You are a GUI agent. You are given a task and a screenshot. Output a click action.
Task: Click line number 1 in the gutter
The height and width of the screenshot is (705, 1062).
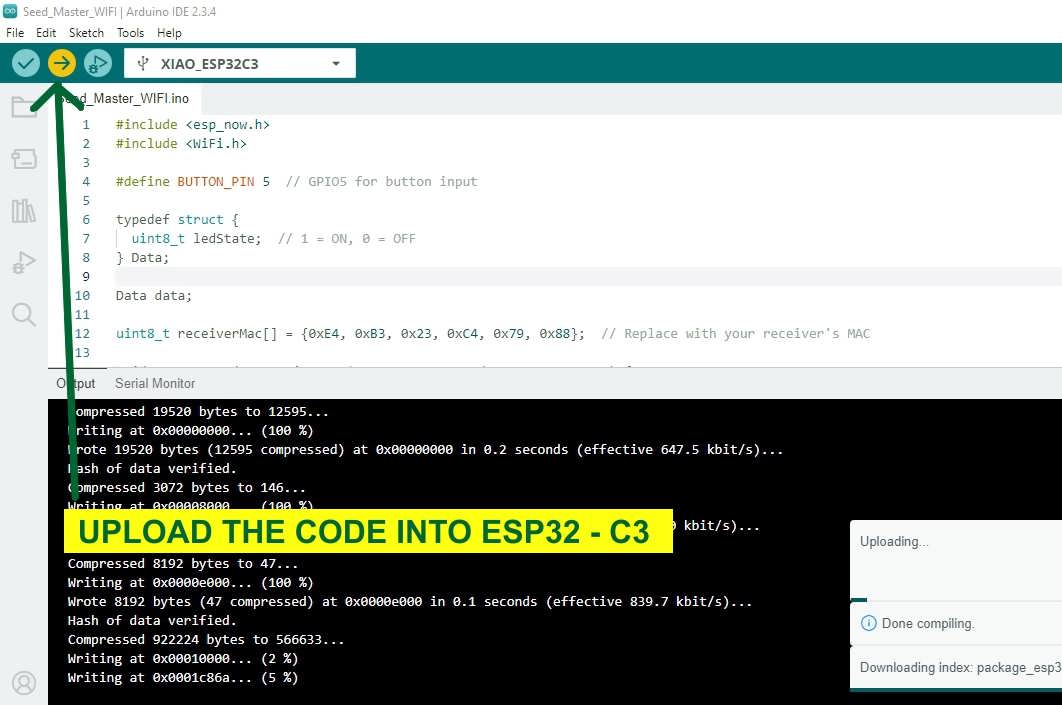(x=86, y=125)
